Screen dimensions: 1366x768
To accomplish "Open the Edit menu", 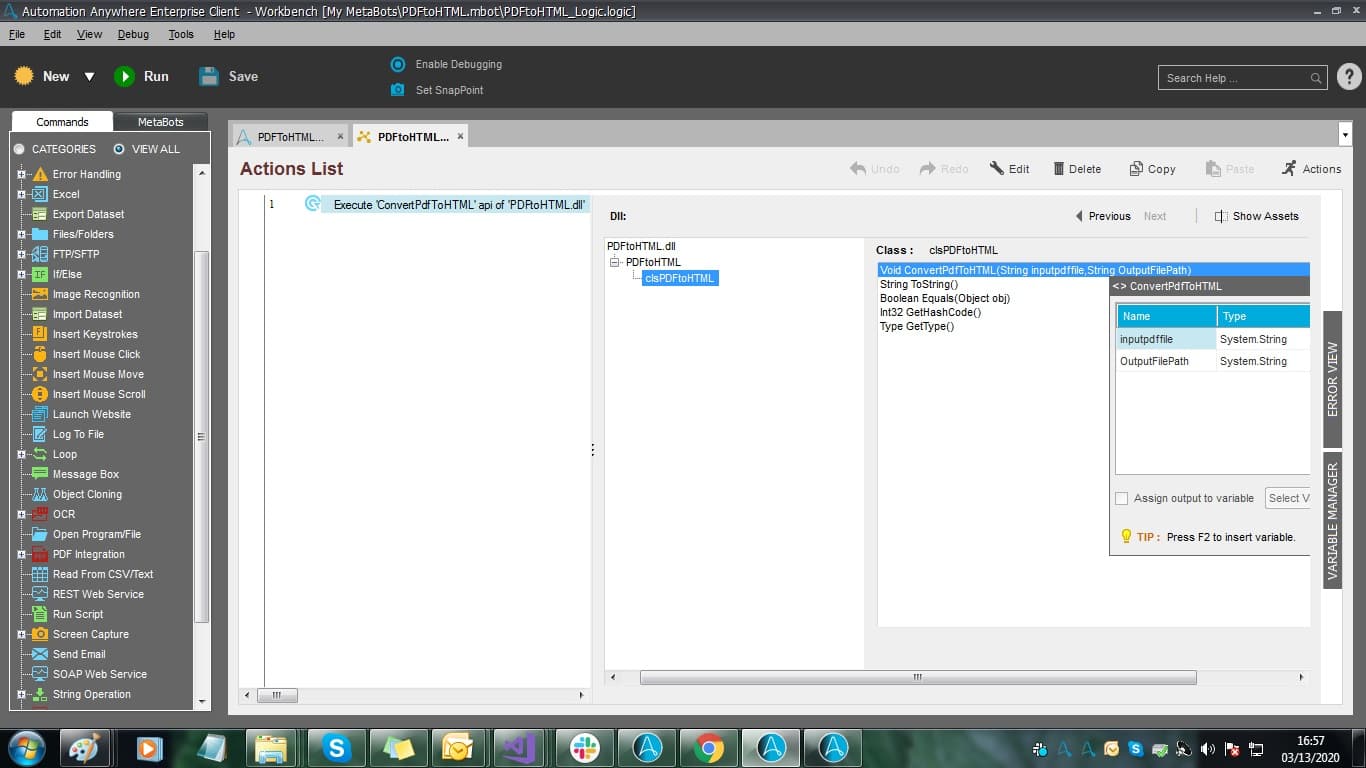I will click(x=52, y=34).
